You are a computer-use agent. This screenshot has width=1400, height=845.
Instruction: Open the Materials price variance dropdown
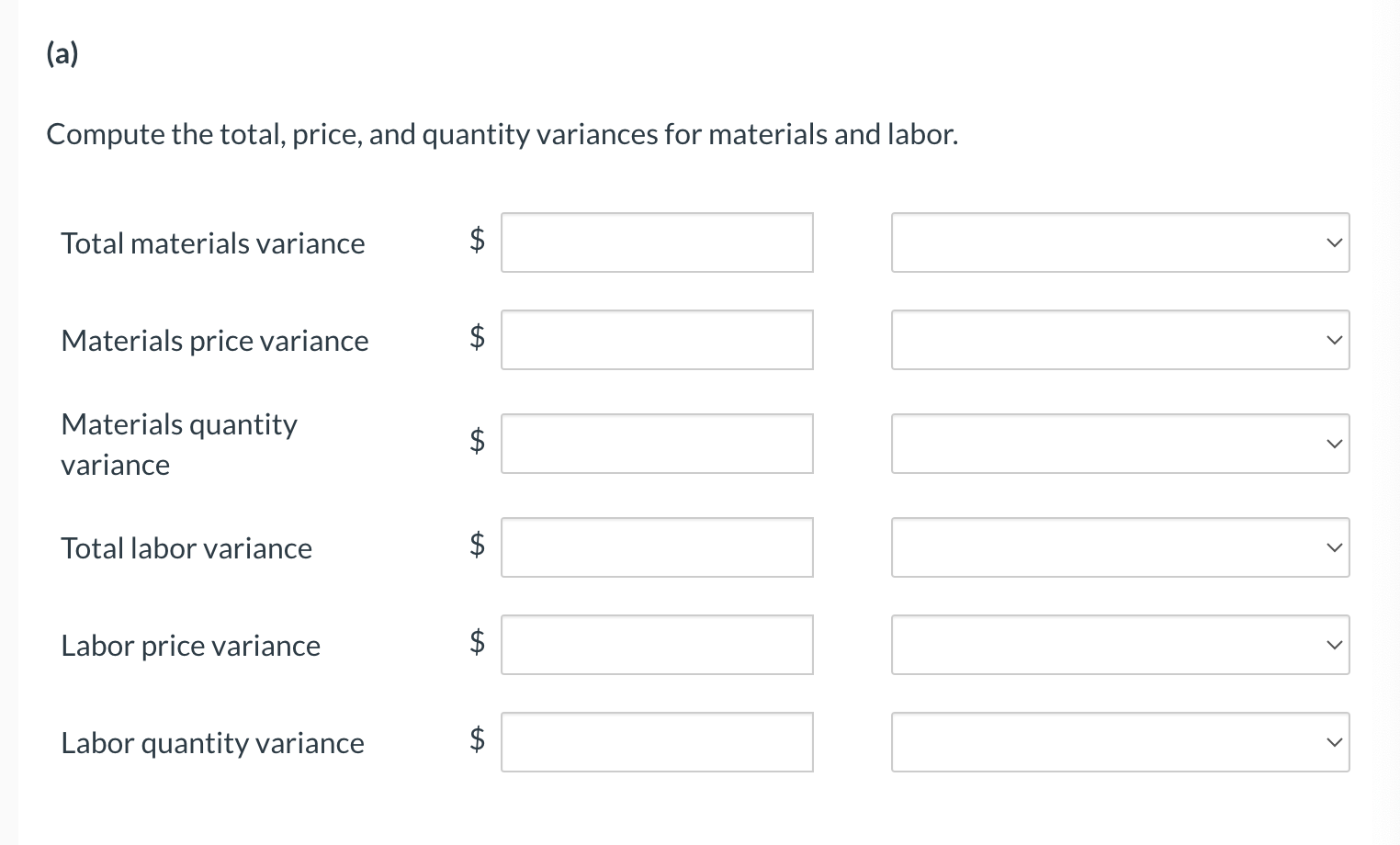(x=1119, y=340)
